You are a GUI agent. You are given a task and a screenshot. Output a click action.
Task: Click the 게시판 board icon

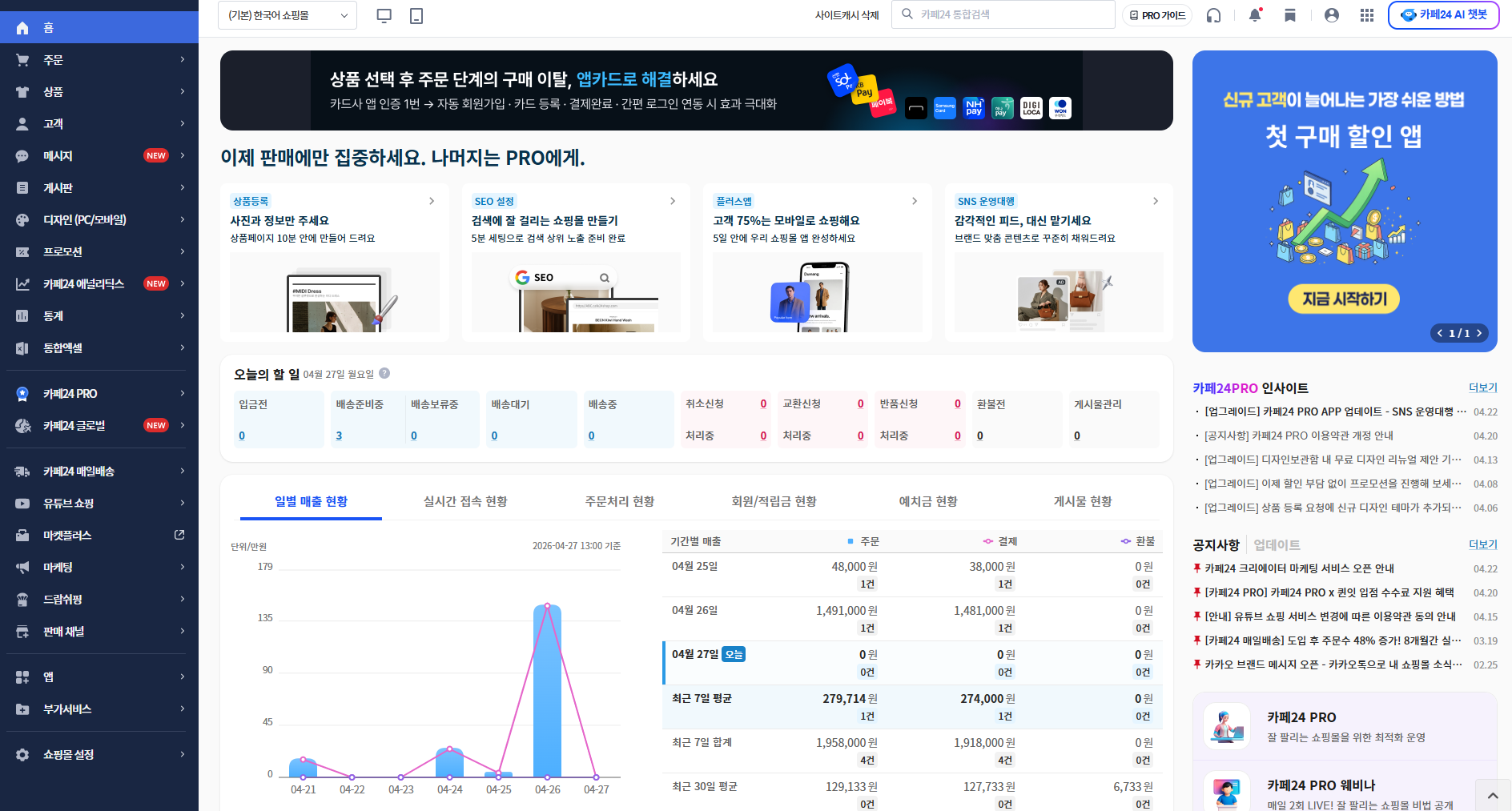22,188
